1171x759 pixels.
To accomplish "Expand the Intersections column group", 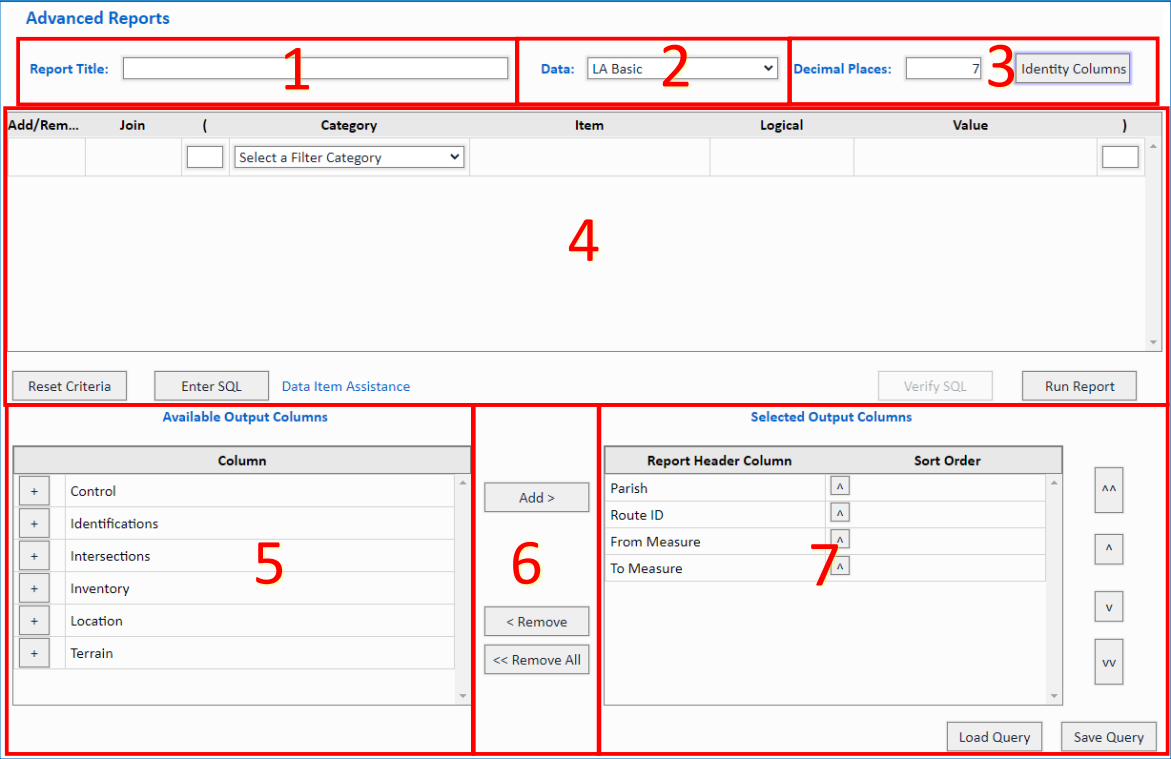I will (34, 556).
